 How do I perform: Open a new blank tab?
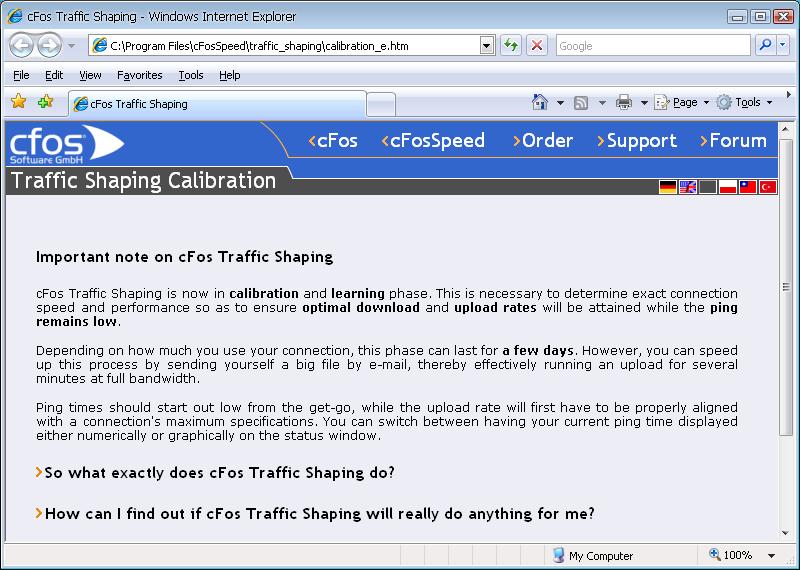point(381,105)
